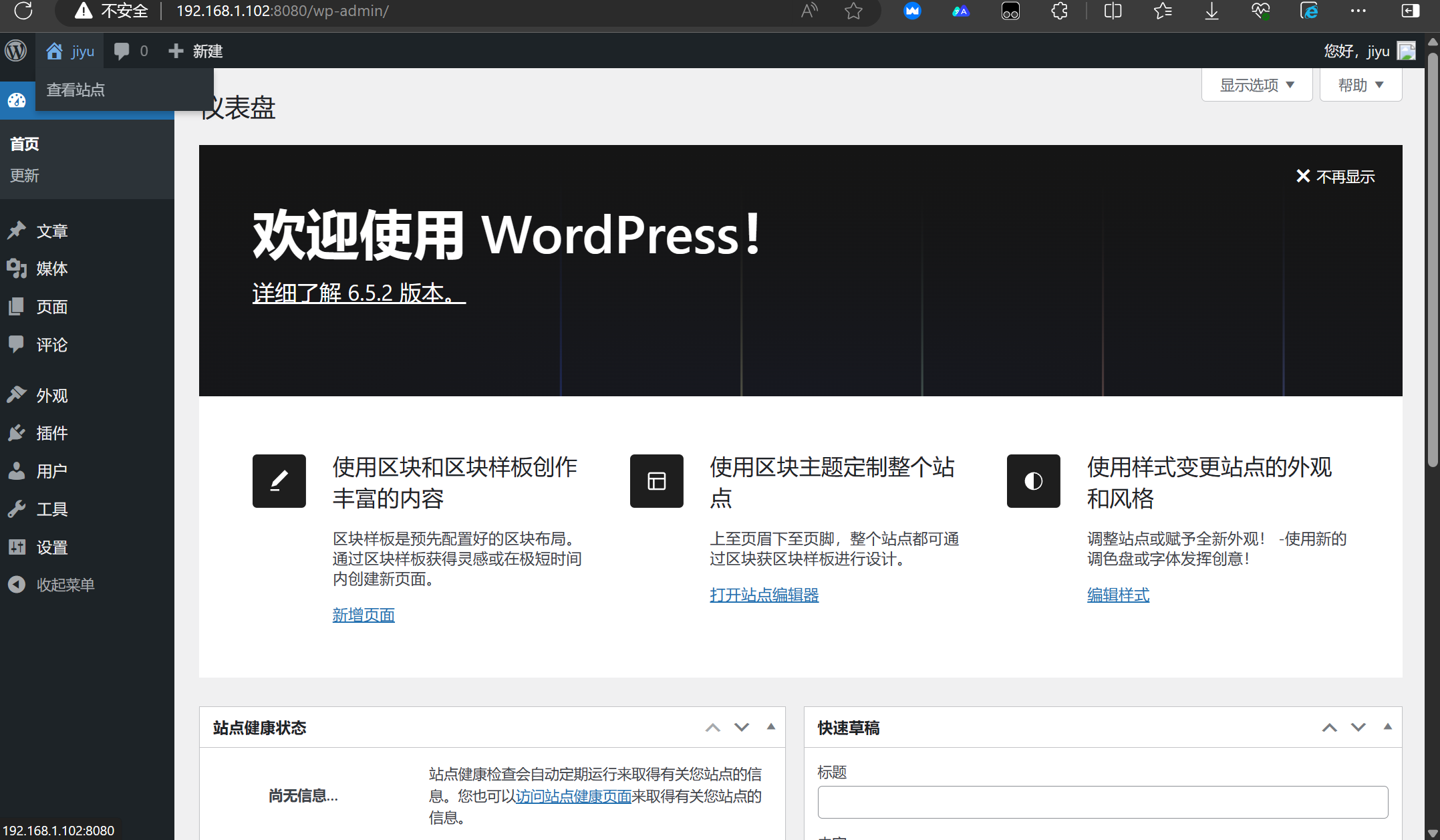Open the Plugins (插件) sidebar menu
The image size is (1440, 840).
[x=51, y=433]
